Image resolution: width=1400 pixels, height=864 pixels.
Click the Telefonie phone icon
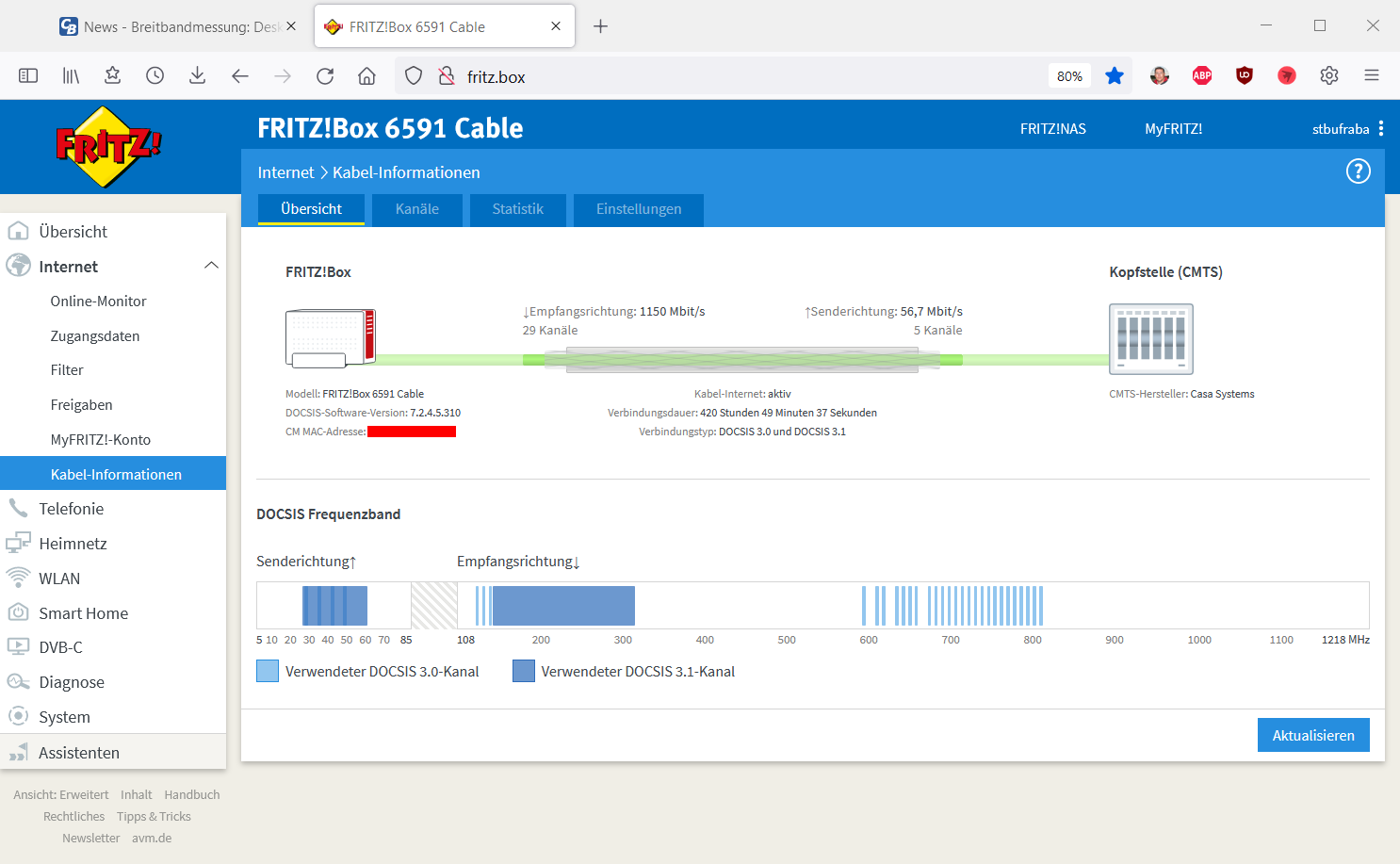pyautogui.click(x=18, y=508)
